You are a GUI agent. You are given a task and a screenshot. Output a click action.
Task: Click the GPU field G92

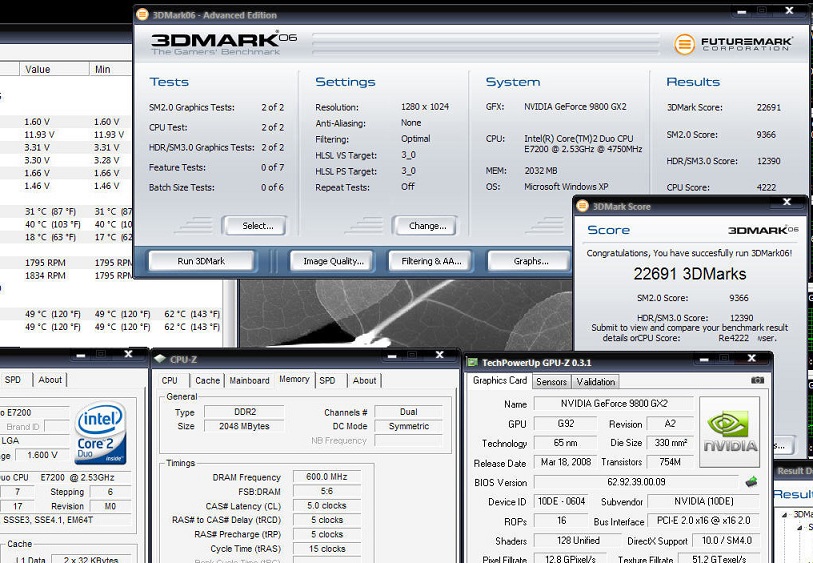pyautogui.click(x=566, y=424)
